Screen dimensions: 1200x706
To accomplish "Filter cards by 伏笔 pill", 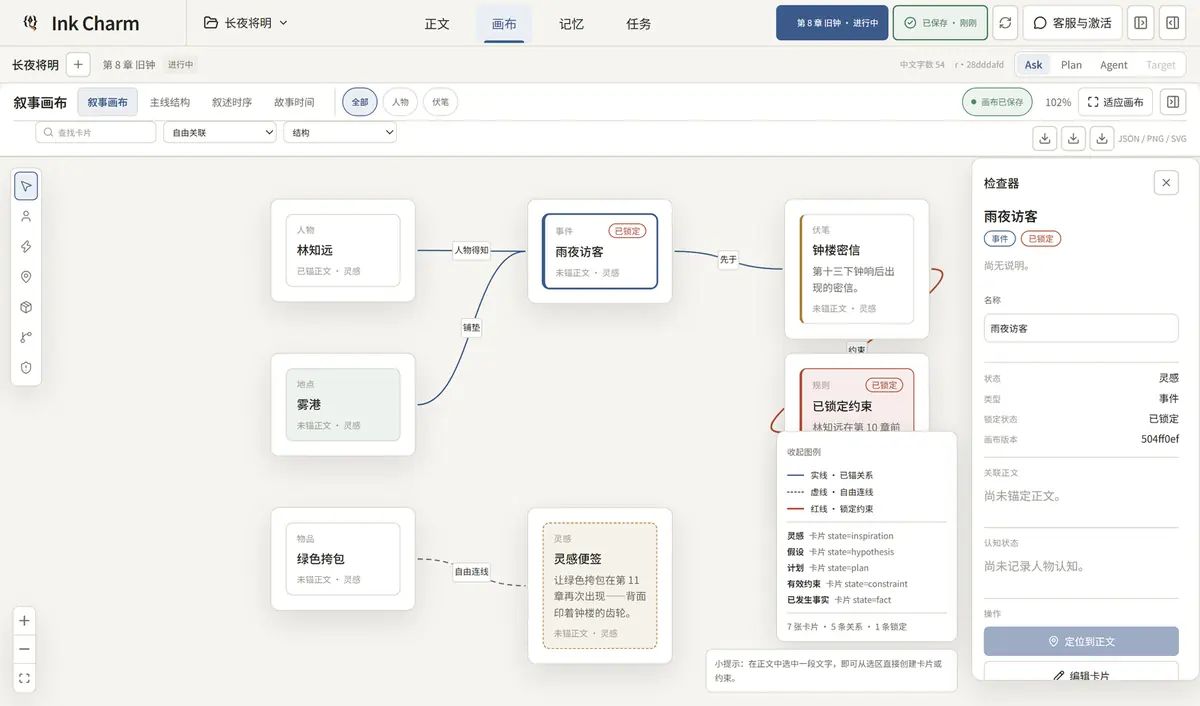I will [x=440, y=102].
